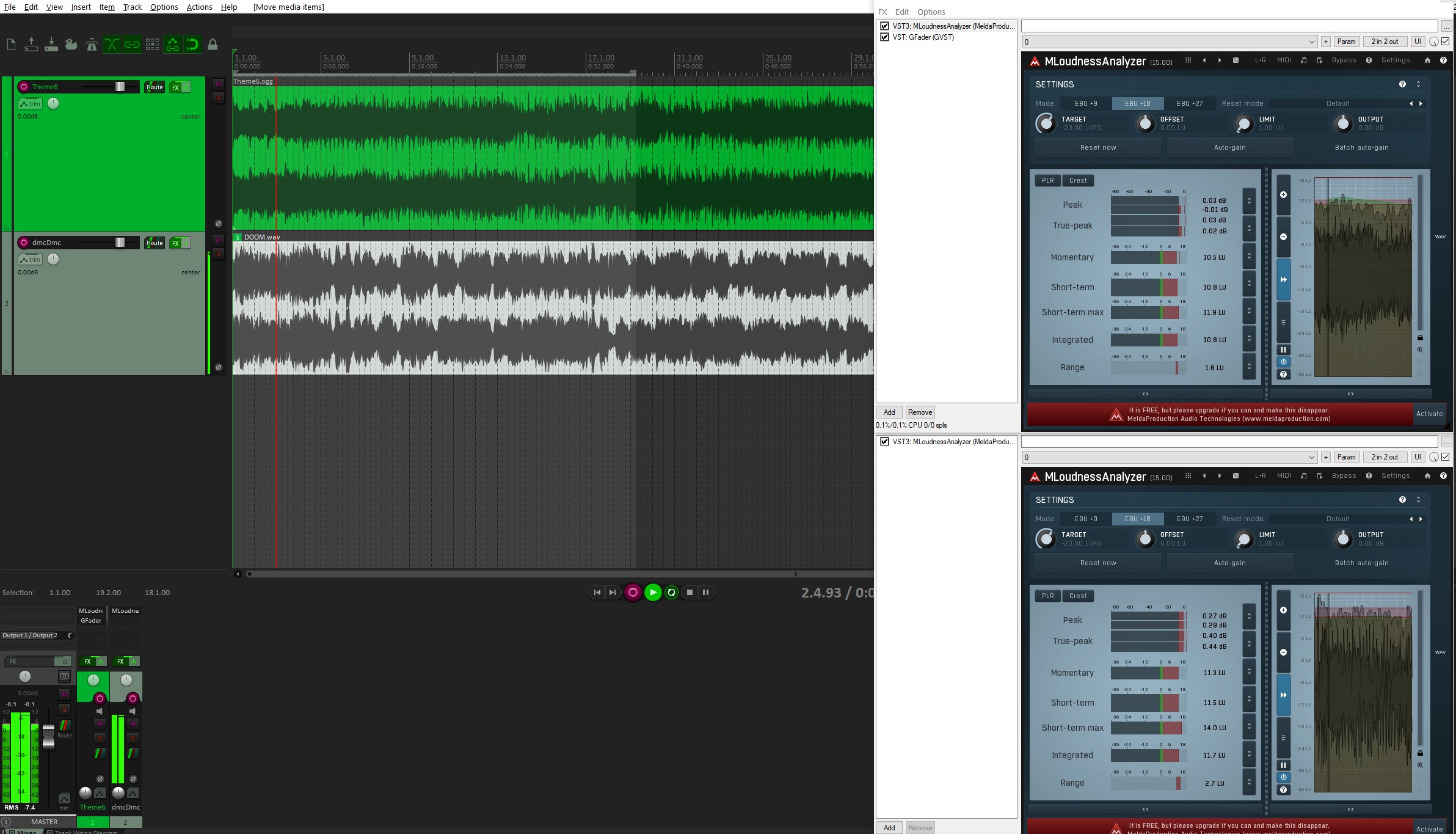Click previous preset arrow in upper MLoudnessAnalyzer header
The height and width of the screenshot is (834, 1456).
coord(1204,60)
